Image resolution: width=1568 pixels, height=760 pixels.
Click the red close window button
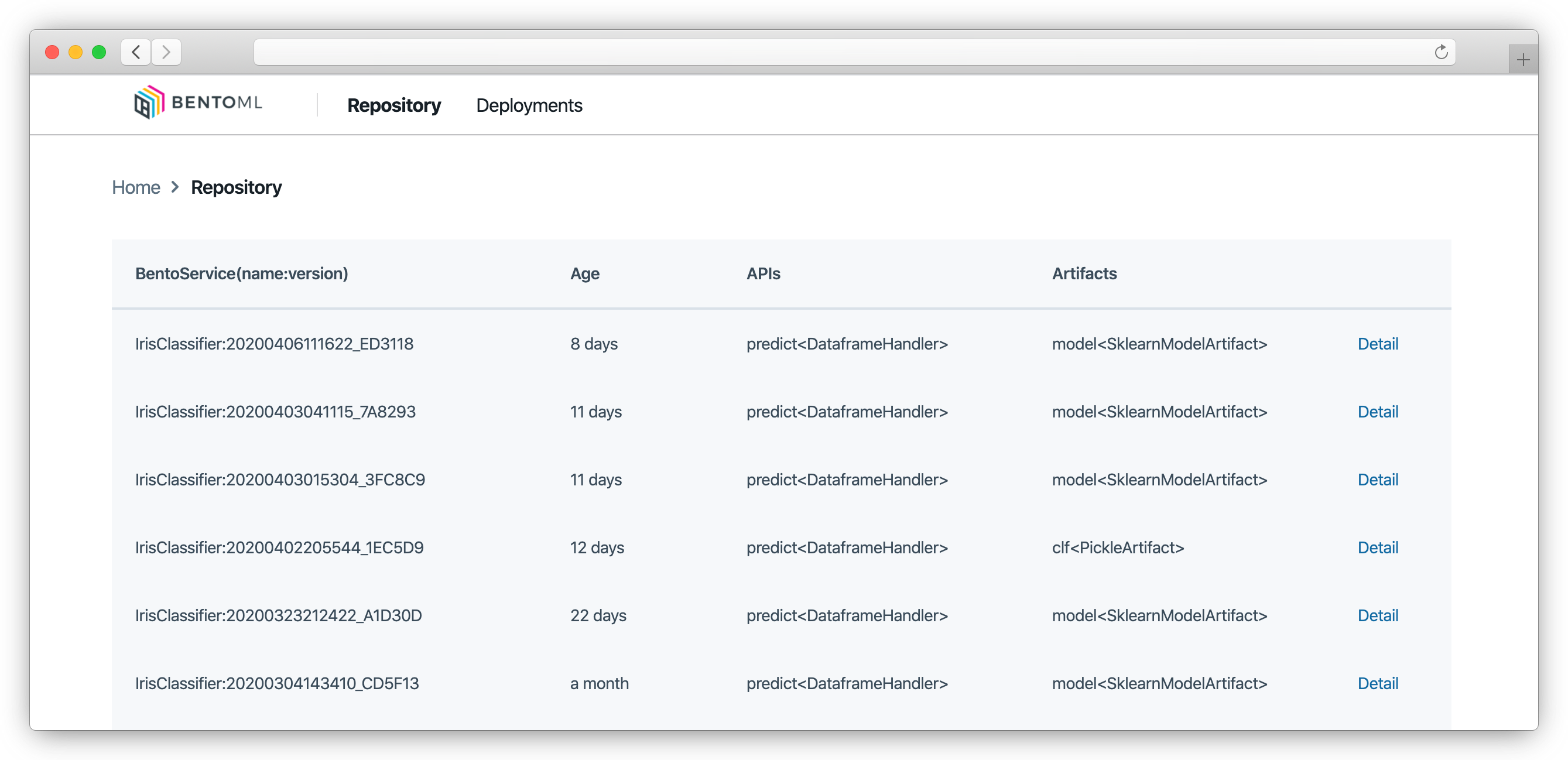(52, 52)
